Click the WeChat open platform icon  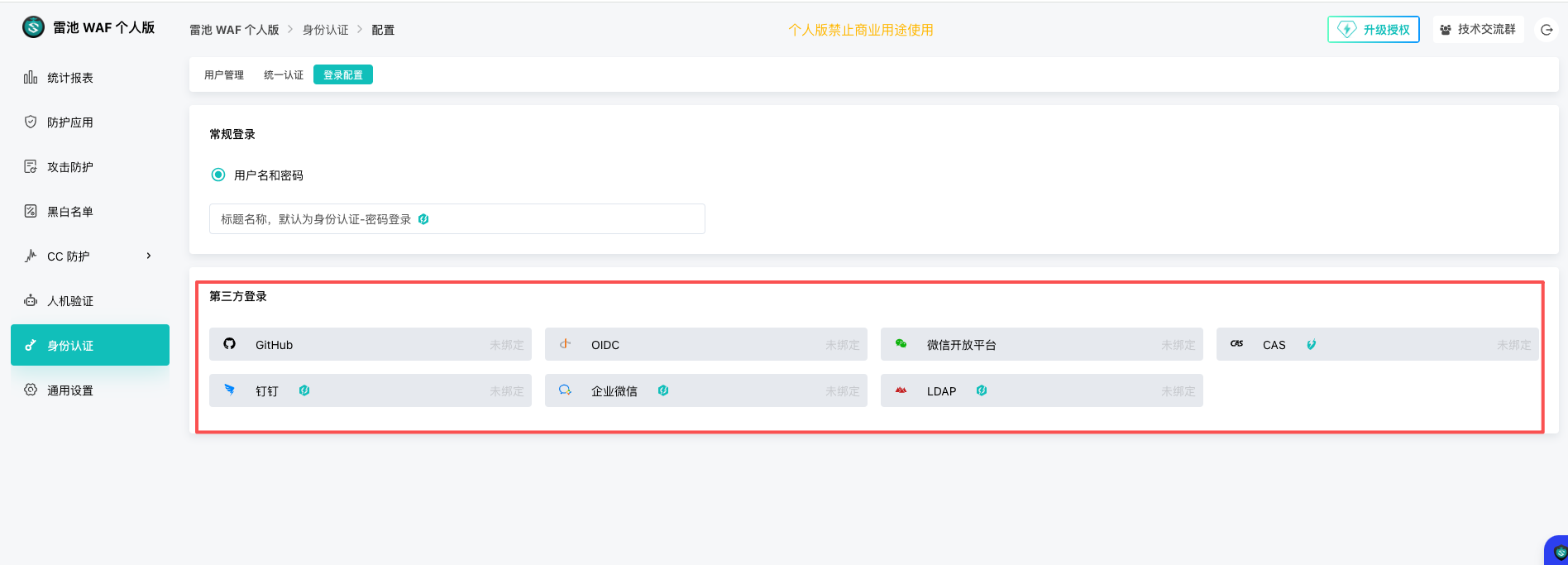901,344
